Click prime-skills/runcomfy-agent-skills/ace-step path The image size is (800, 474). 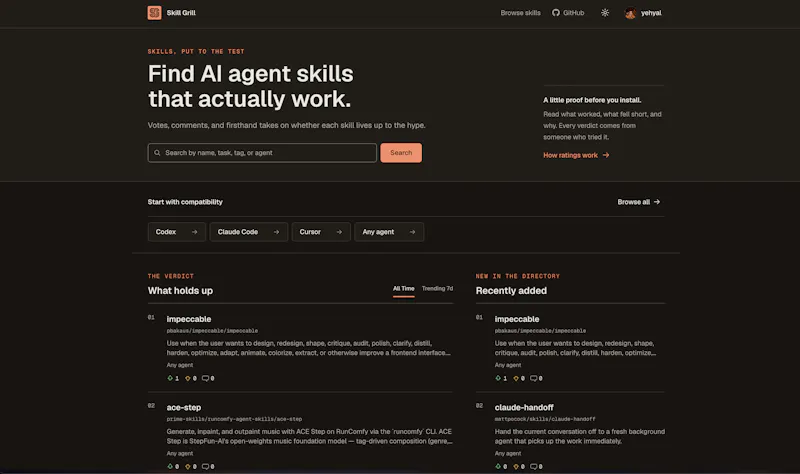(x=234, y=419)
